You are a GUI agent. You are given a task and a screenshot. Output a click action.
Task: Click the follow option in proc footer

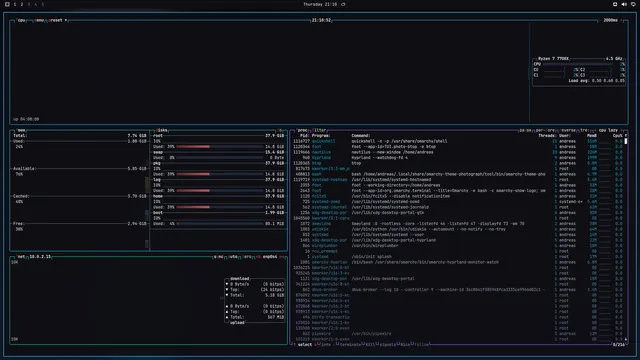click(422, 344)
